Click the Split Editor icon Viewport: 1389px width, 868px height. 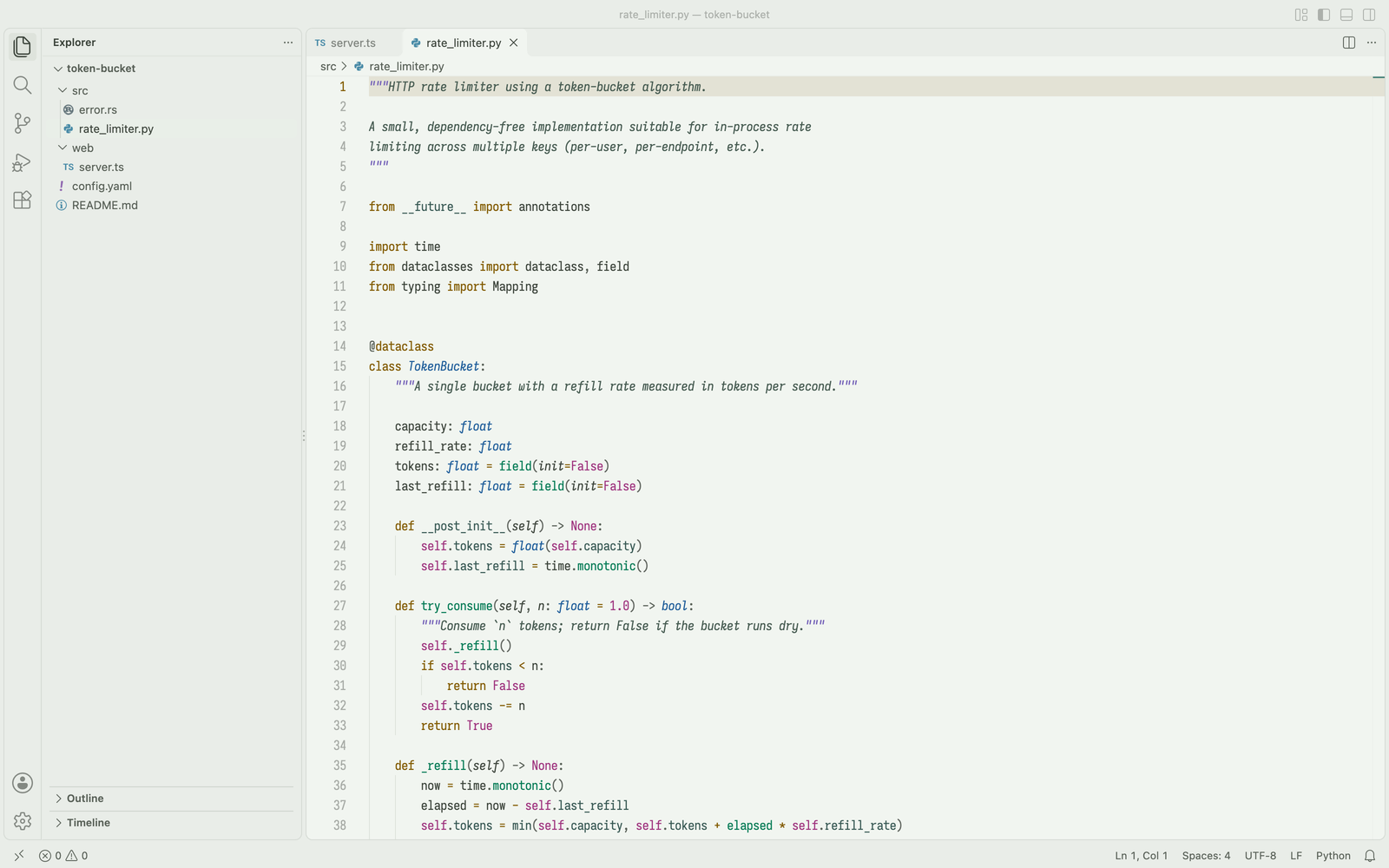pos(1349,43)
